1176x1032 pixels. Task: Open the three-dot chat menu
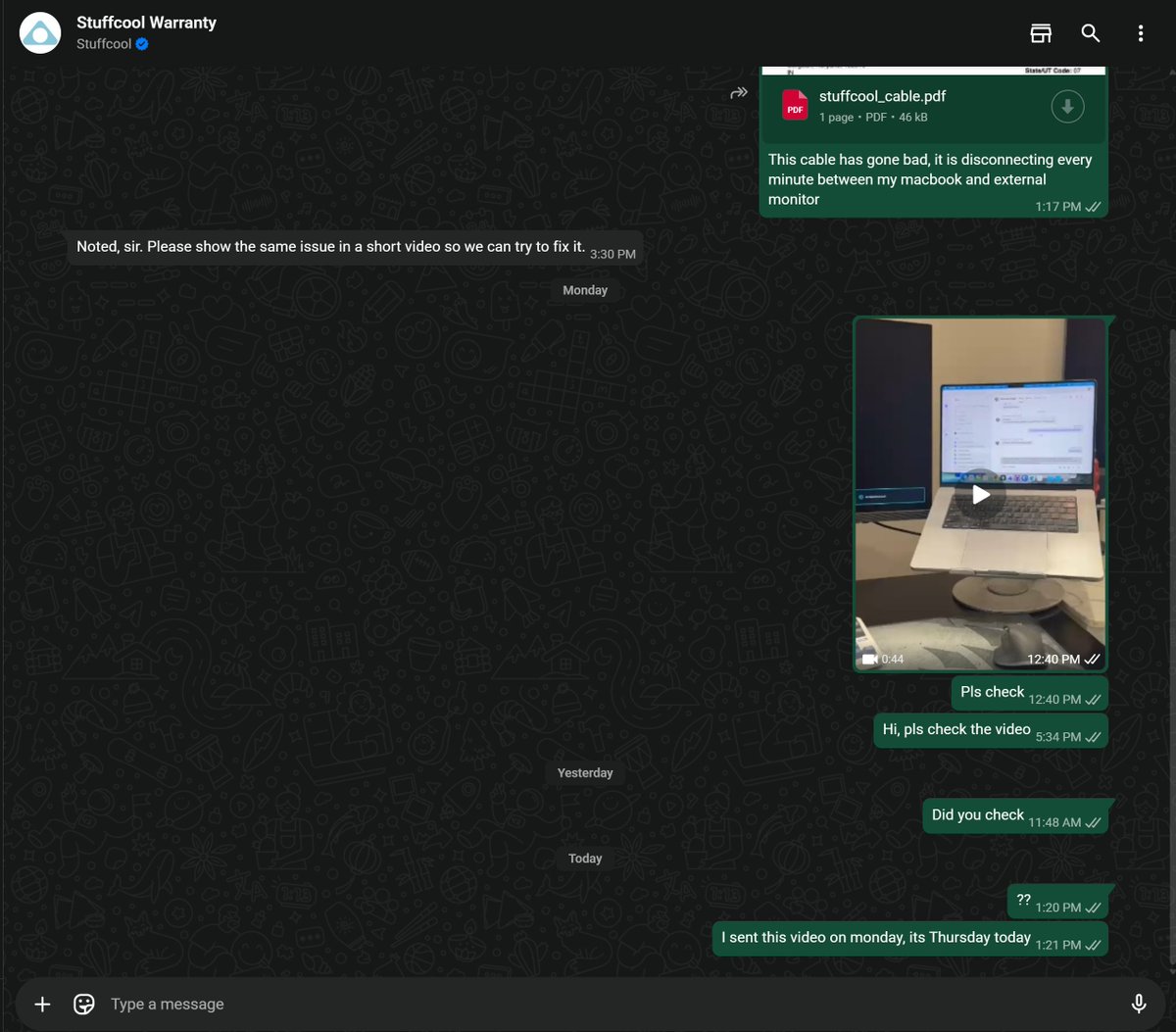click(1141, 33)
